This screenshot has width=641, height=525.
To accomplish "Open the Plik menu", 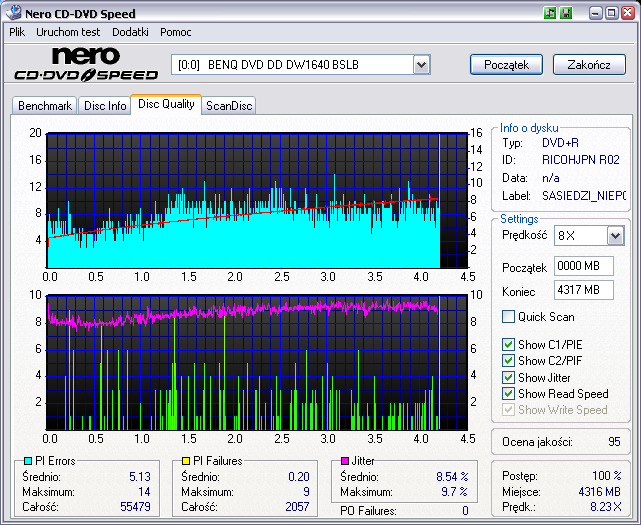I will [17, 32].
